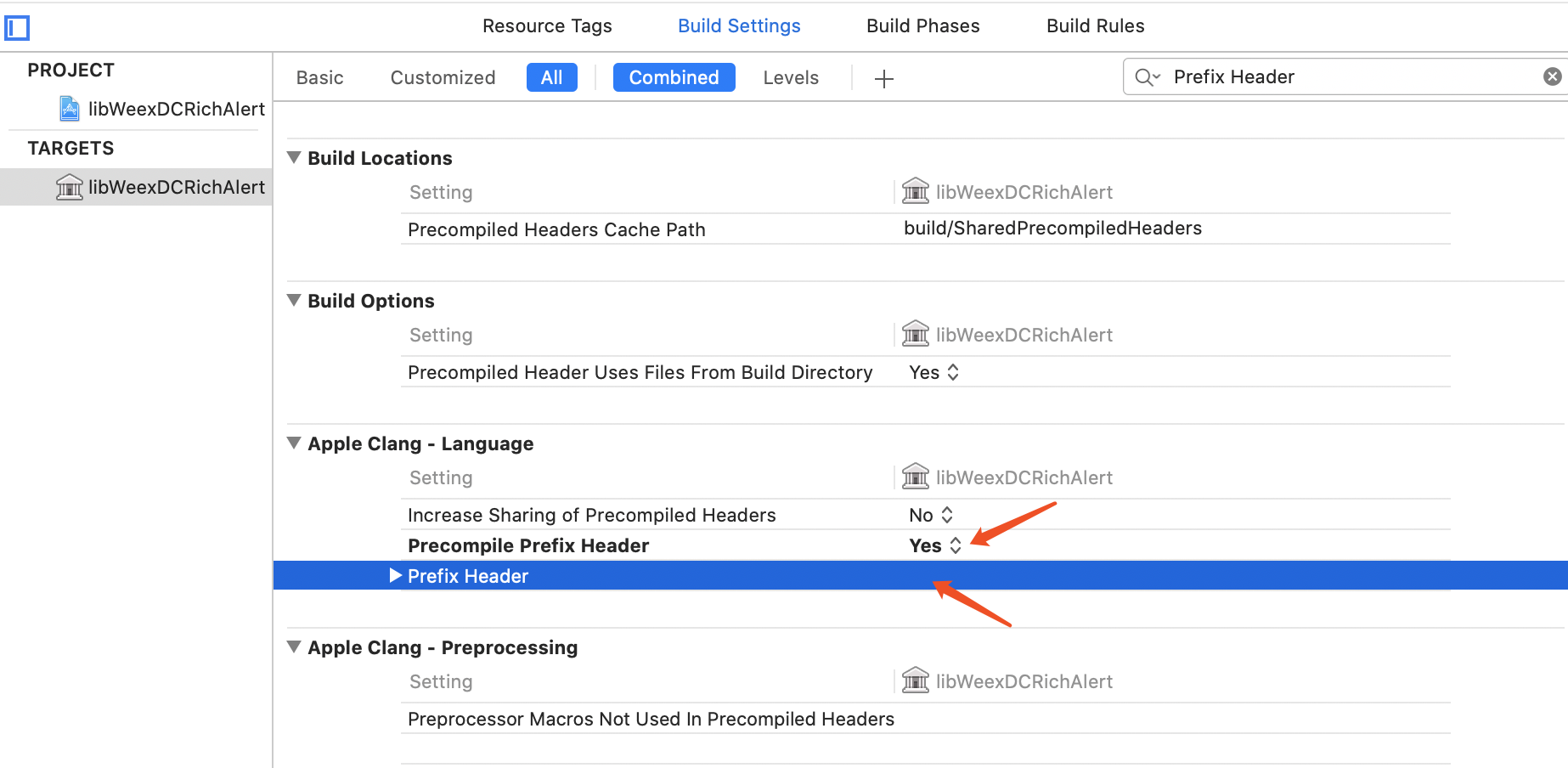The height and width of the screenshot is (768, 1568).
Task: Clear the Prefix Header search text
Action: pos(1553,76)
